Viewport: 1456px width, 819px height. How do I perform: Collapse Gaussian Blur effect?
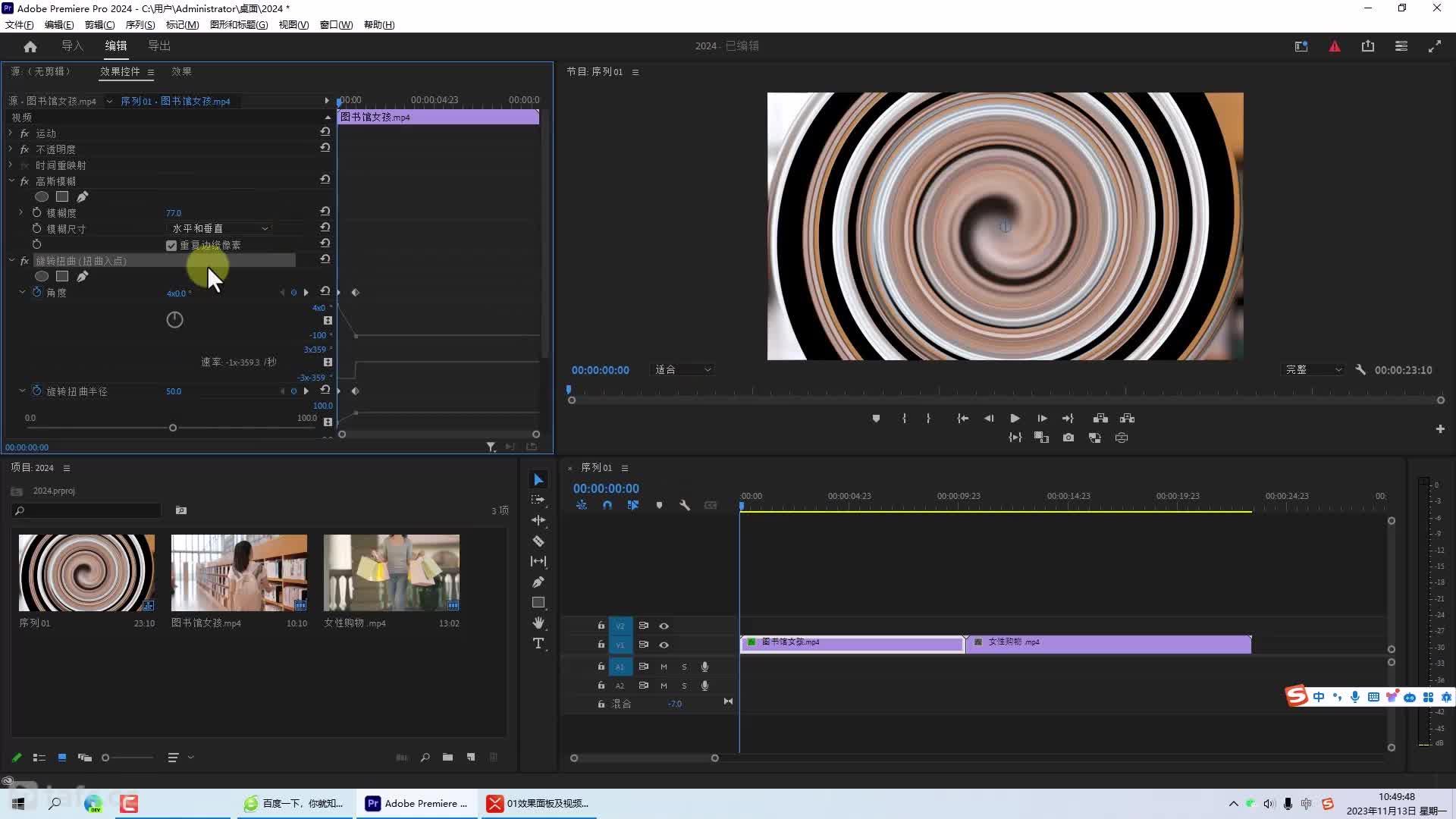11,181
